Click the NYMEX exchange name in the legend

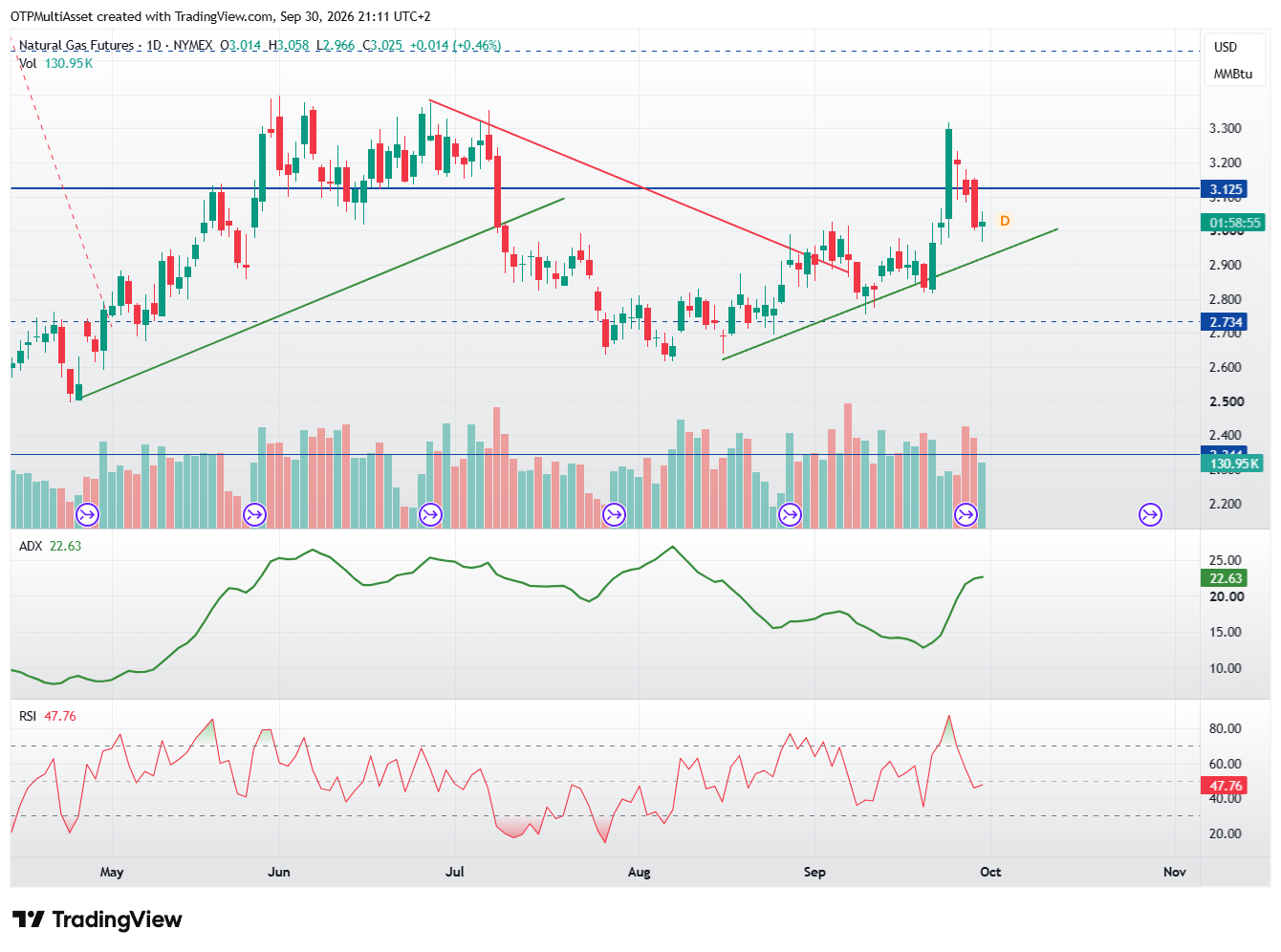point(193,45)
